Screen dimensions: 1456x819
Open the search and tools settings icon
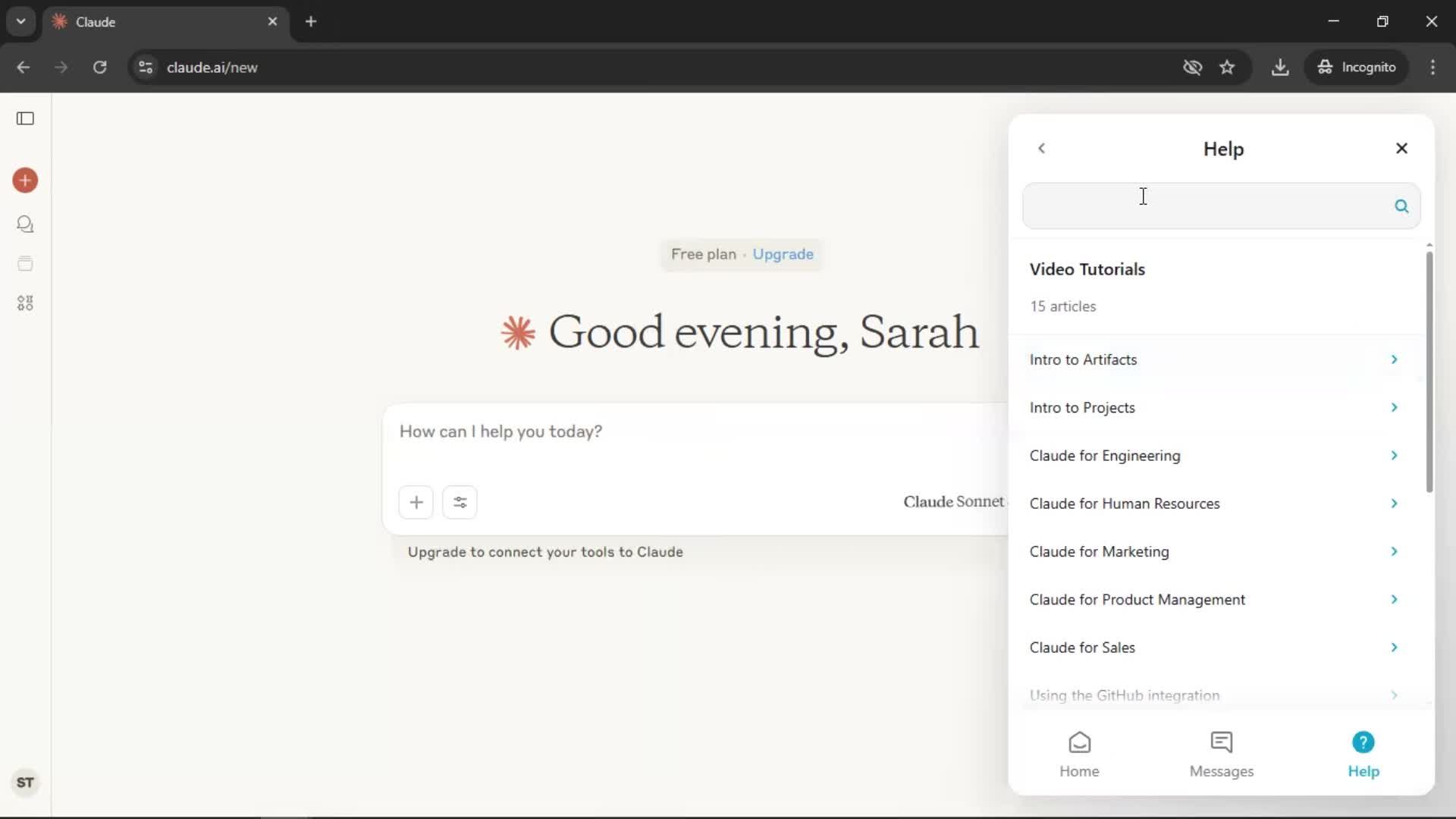(x=460, y=502)
